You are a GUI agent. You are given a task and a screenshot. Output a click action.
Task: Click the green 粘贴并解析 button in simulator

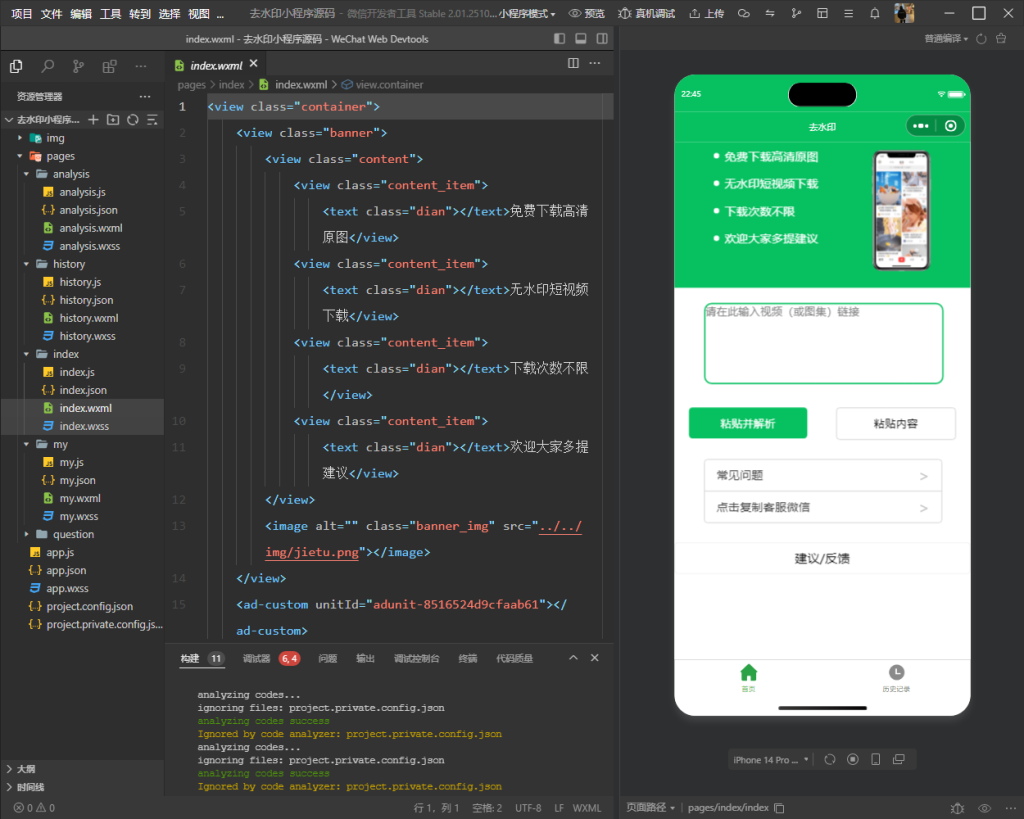pyautogui.click(x=748, y=423)
